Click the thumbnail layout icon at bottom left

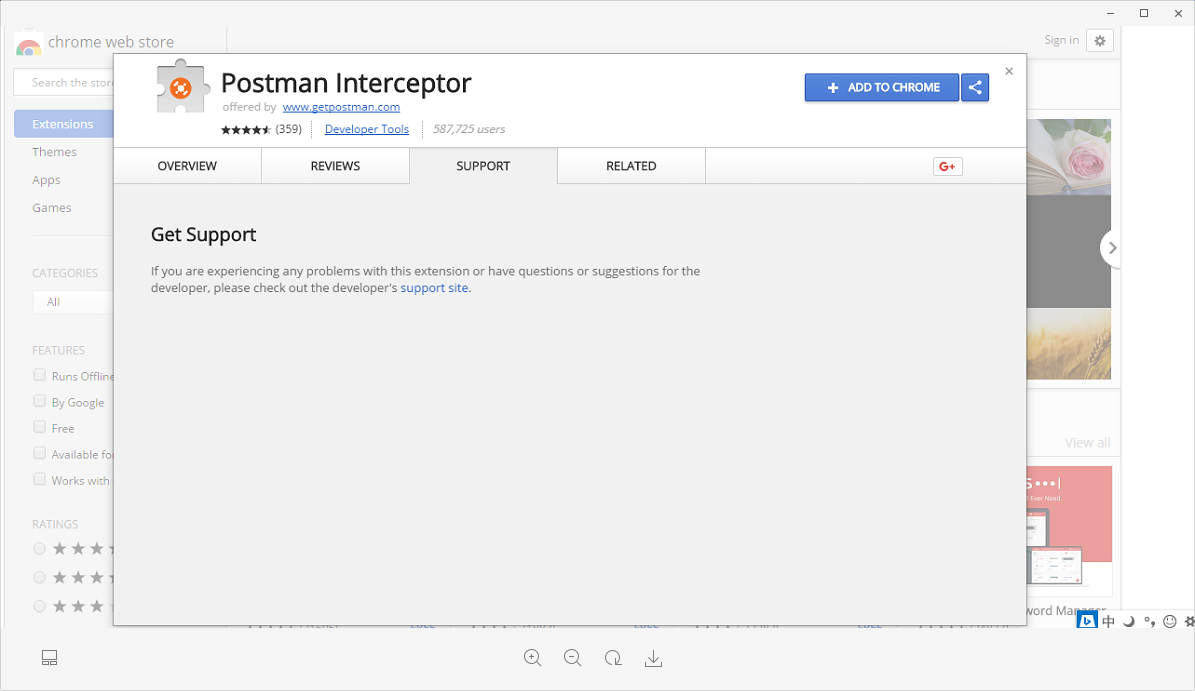[50, 657]
